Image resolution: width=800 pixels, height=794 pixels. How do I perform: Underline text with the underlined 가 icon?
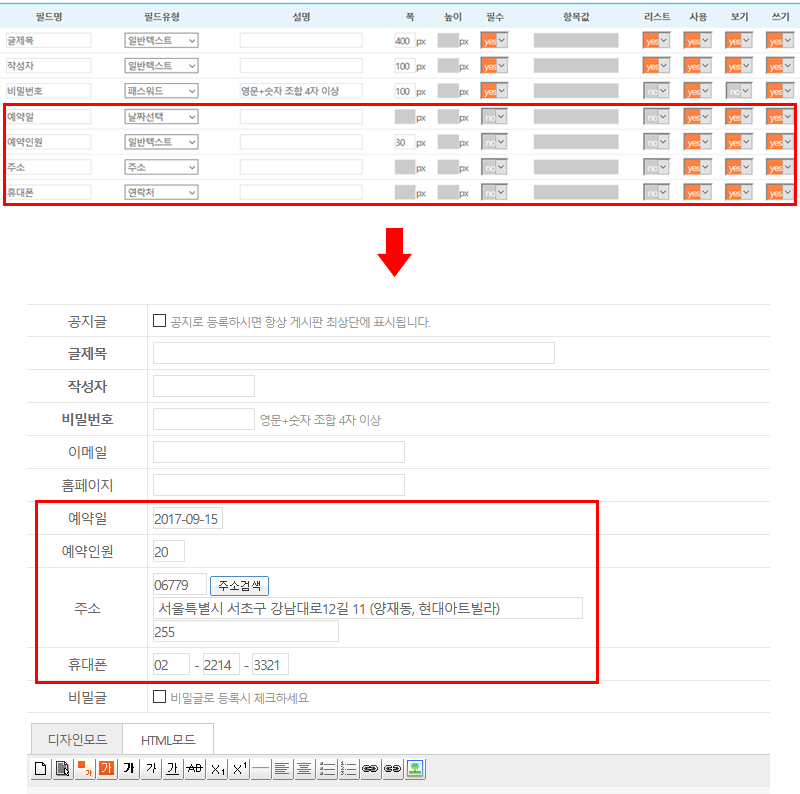pos(173,769)
